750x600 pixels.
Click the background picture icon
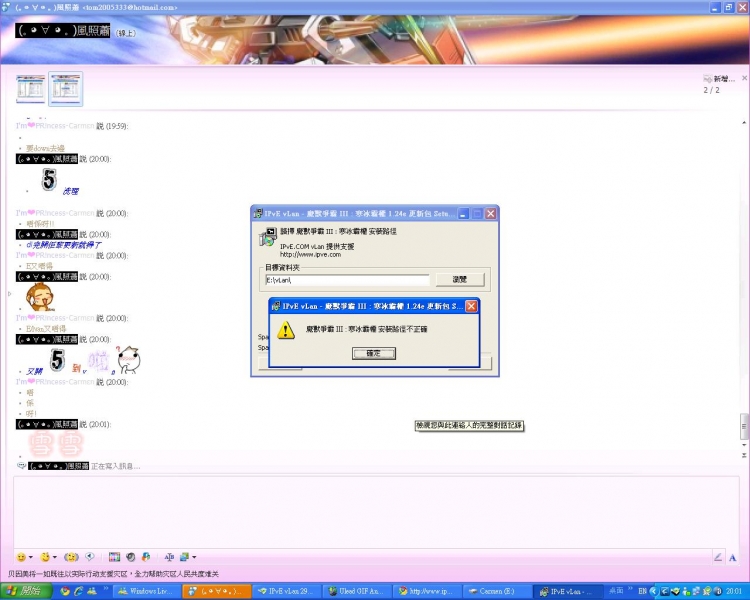coord(184,557)
